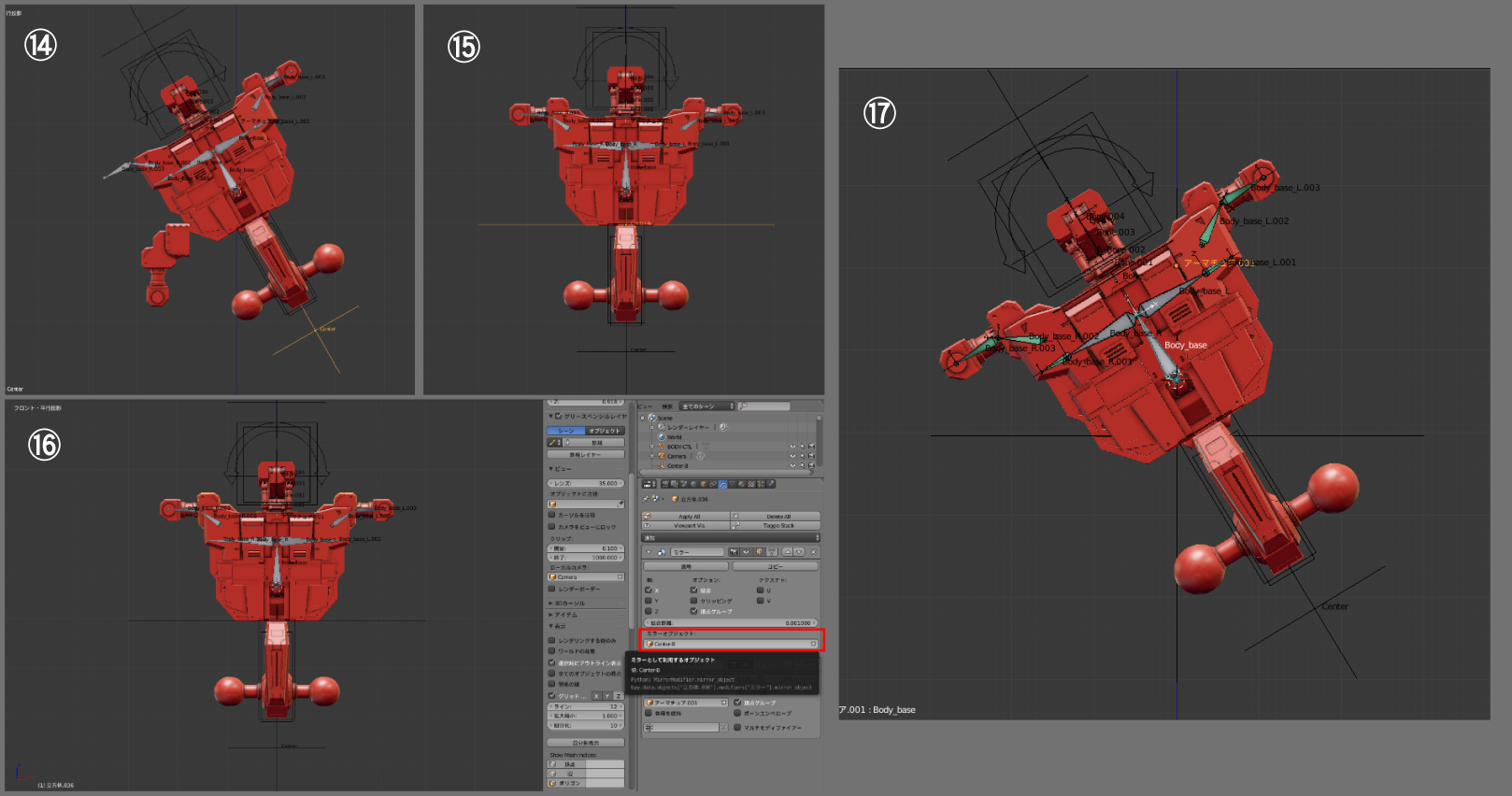
Task: Remove the Mirror modifier with X
Action: tap(814, 552)
